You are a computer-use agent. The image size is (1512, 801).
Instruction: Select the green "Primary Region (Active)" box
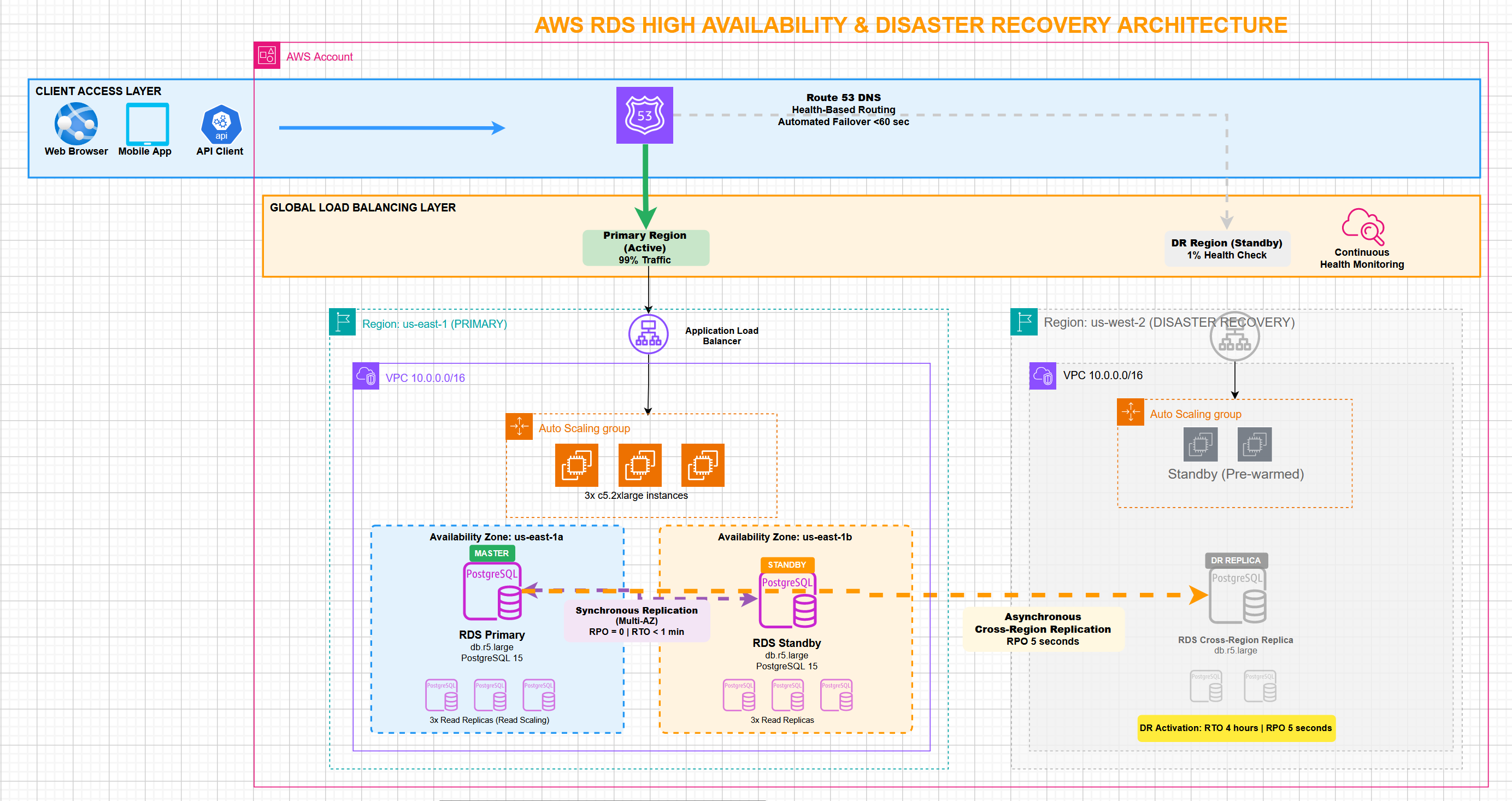click(x=646, y=248)
